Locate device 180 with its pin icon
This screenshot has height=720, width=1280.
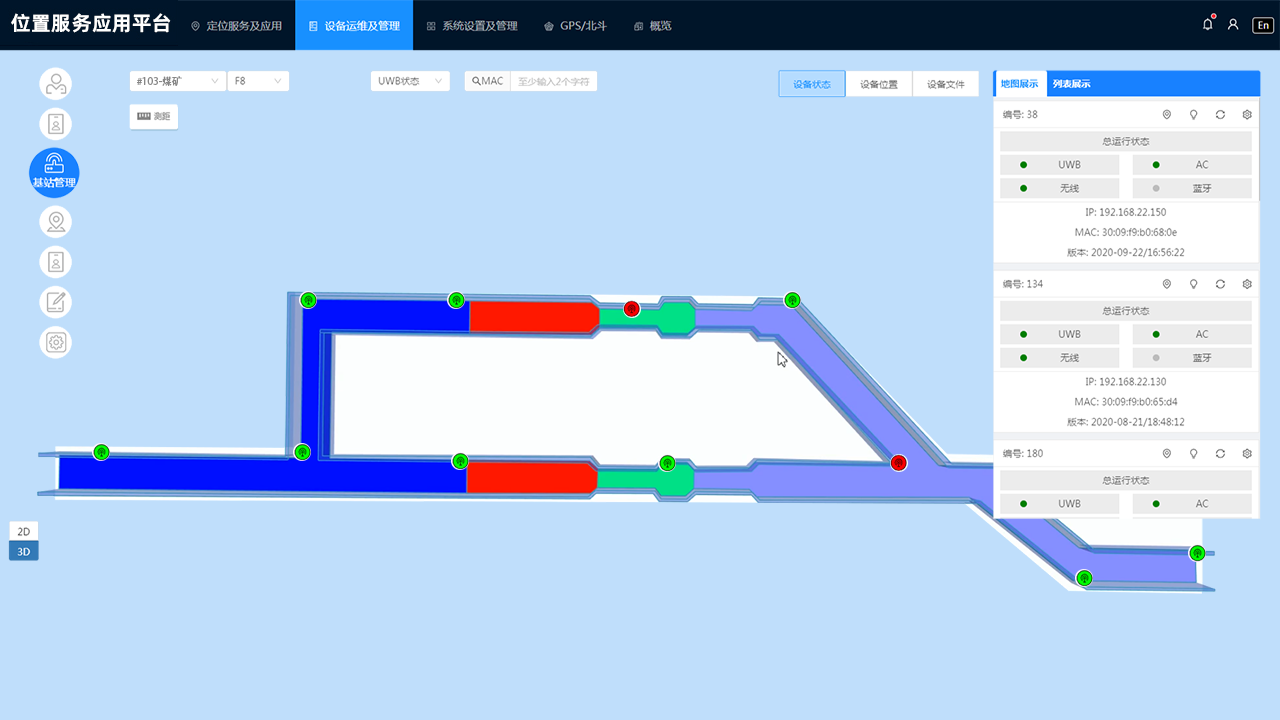tap(1166, 453)
